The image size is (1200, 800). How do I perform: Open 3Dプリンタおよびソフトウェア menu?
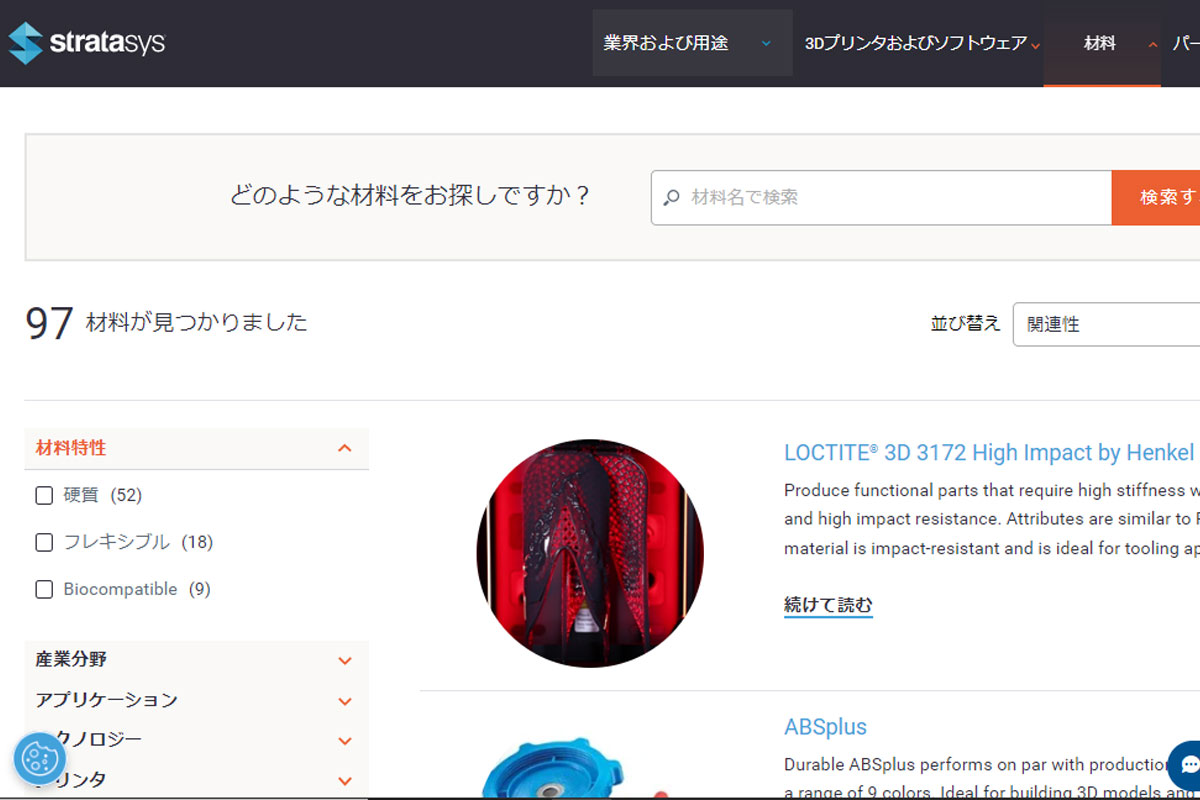click(x=922, y=43)
